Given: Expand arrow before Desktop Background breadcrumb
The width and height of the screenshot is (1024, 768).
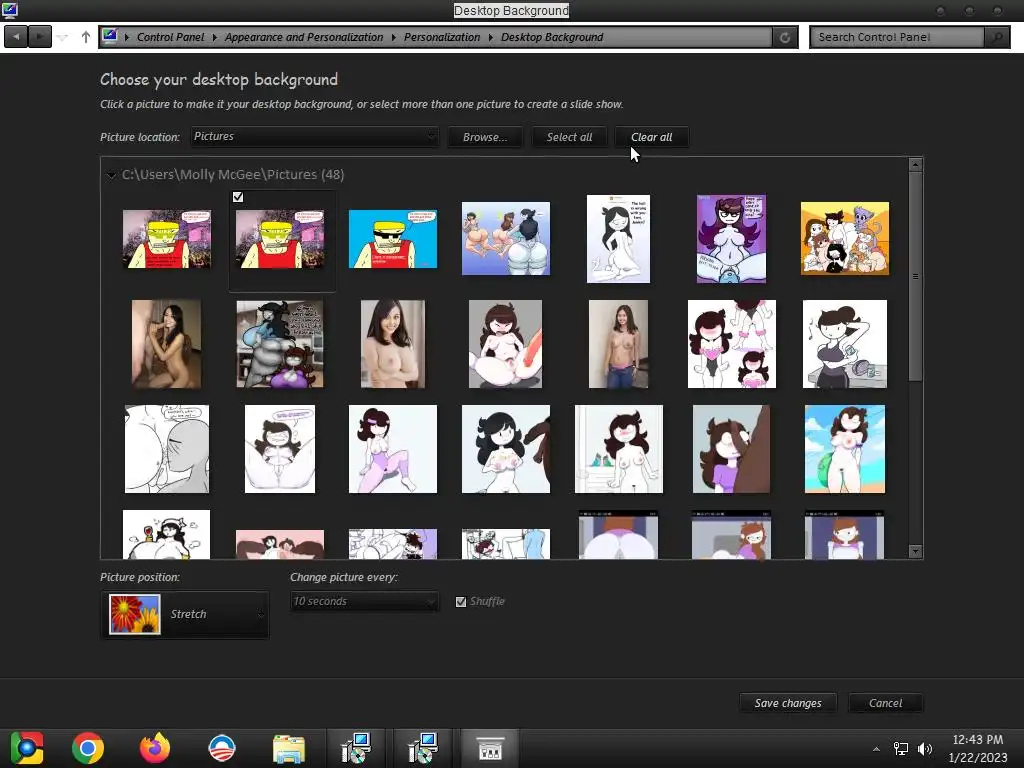Looking at the screenshot, I should point(490,37).
